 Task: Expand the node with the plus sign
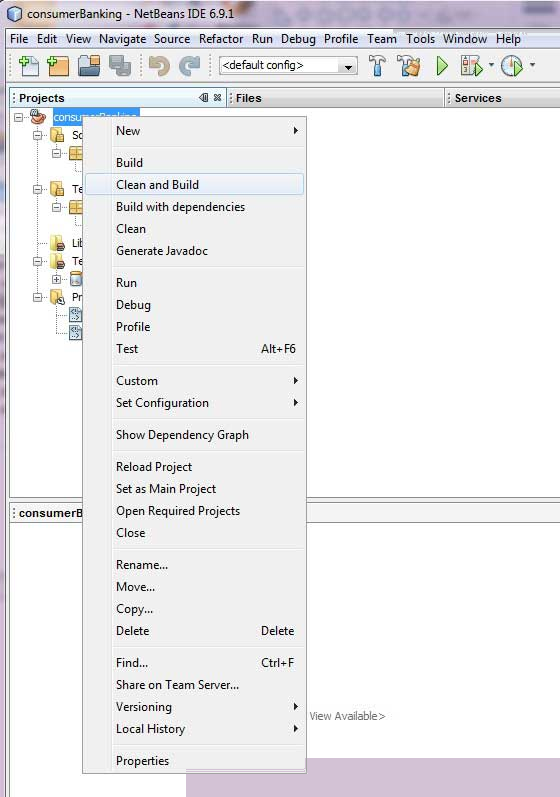pyautogui.click(x=56, y=279)
